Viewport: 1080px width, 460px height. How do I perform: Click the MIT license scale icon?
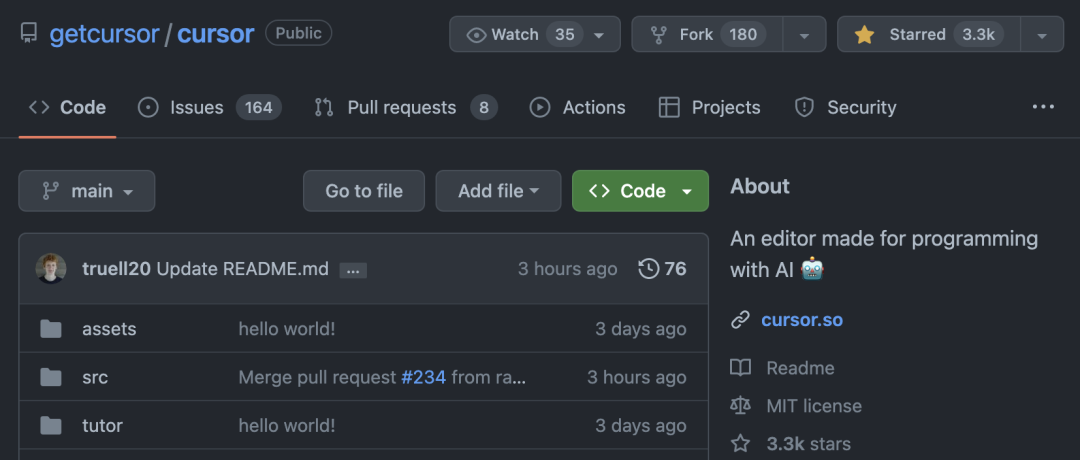(x=740, y=406)
